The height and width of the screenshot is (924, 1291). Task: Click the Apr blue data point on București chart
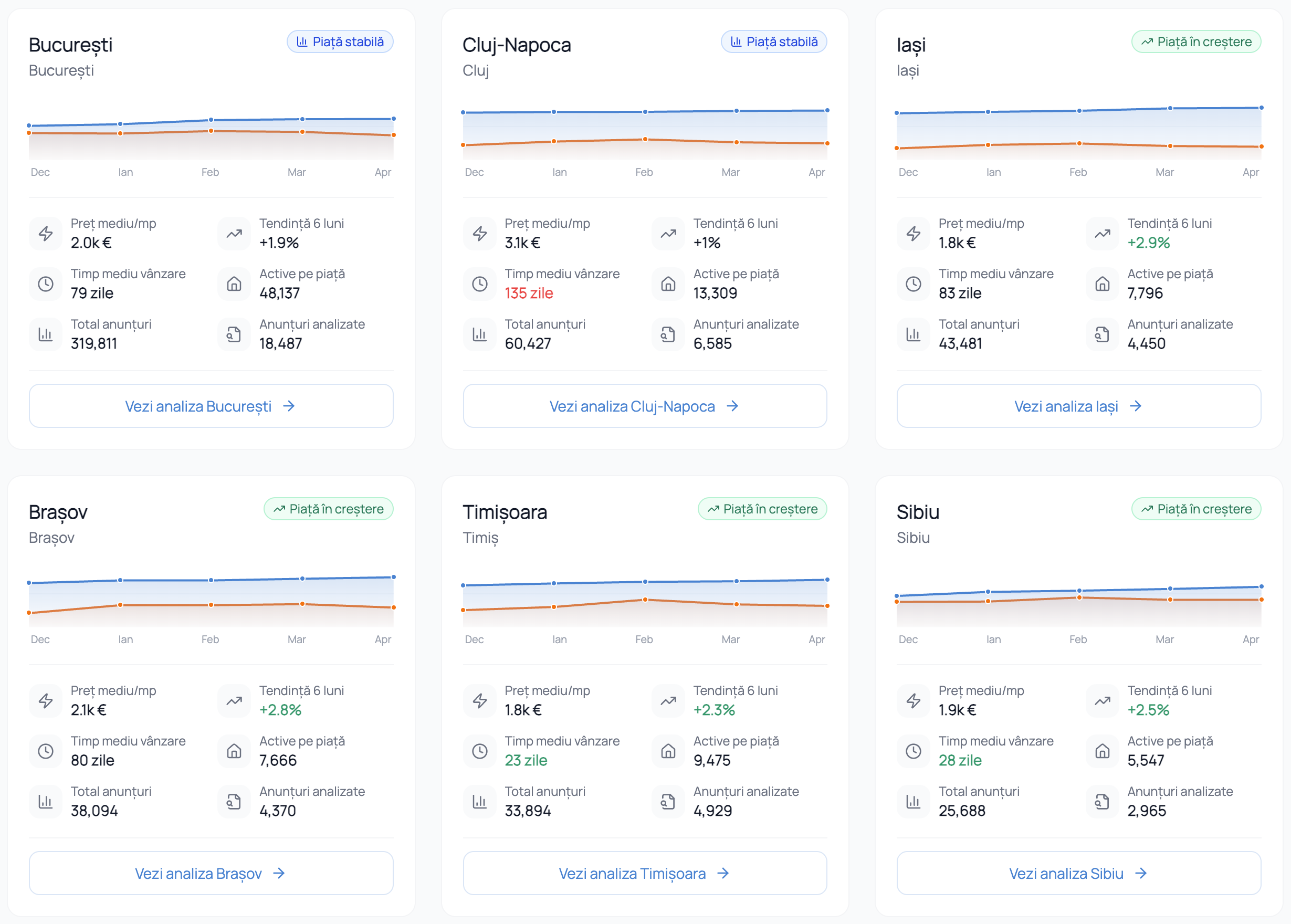393,118
